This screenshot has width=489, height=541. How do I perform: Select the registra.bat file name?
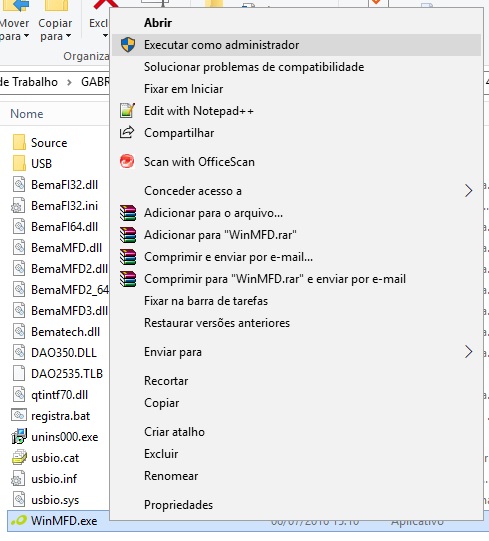tap(60, 416)
